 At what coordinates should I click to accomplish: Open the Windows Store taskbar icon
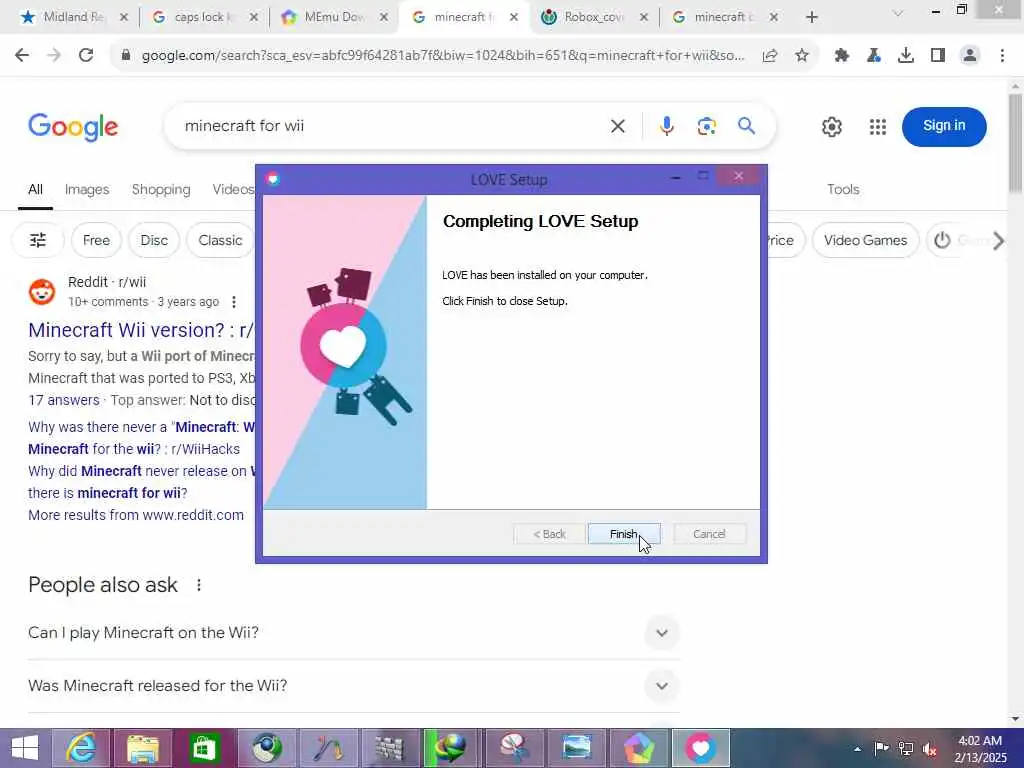pos(204,748)
